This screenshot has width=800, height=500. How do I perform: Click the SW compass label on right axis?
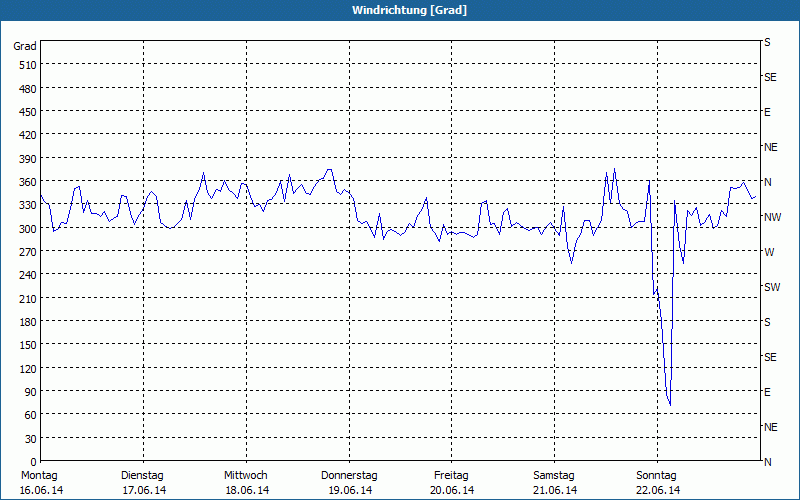(772, 287)
